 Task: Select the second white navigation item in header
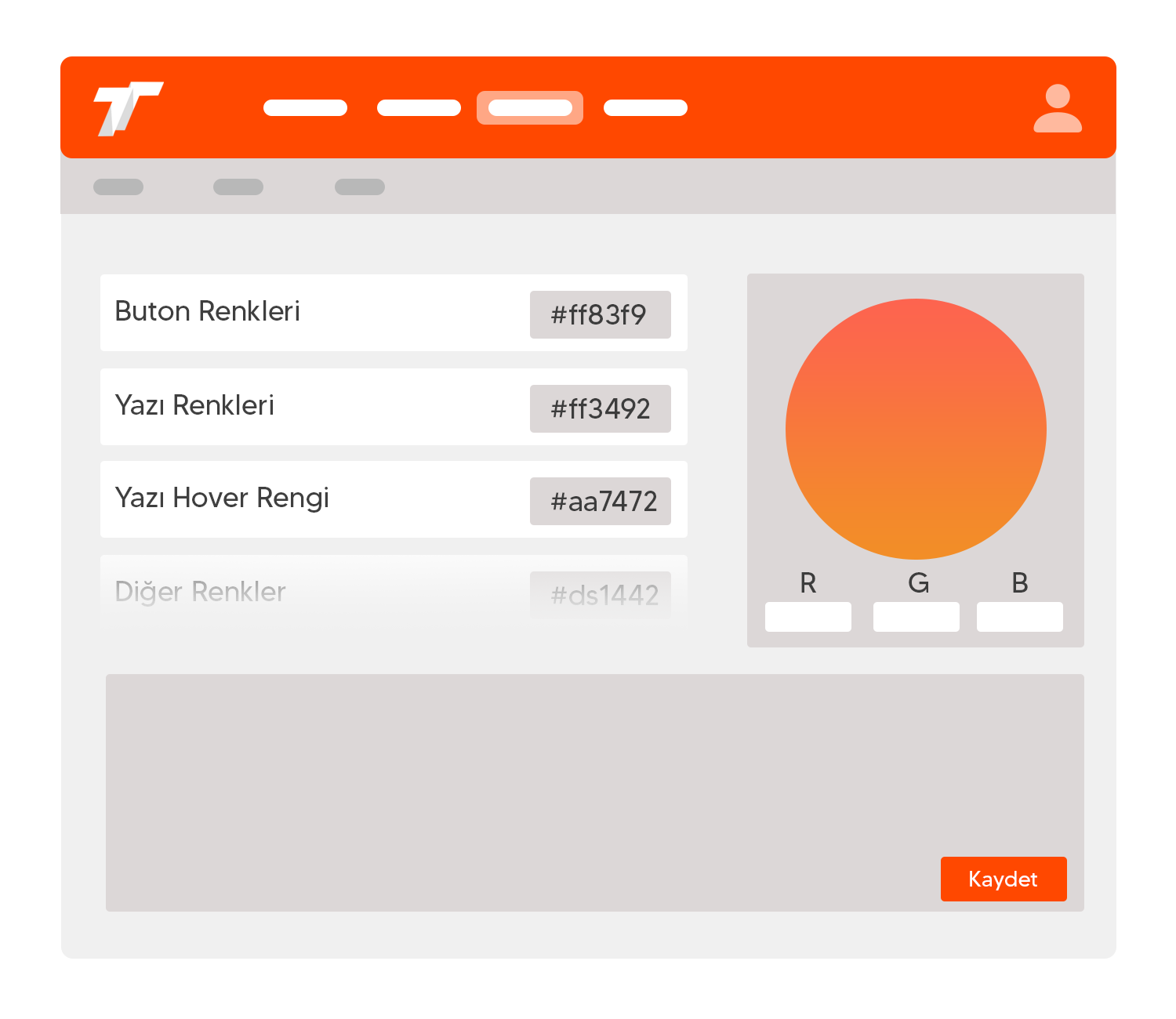[x=419, y=108]
